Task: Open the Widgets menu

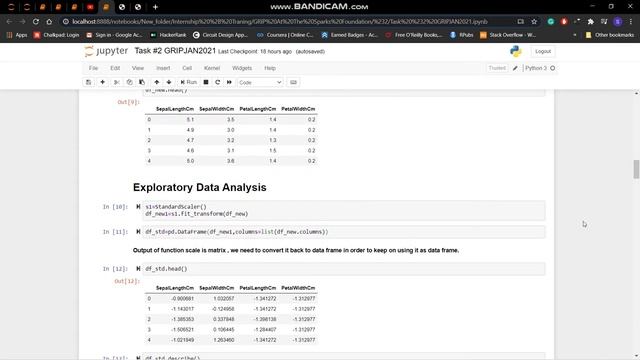Action: [x=242, y=68]
